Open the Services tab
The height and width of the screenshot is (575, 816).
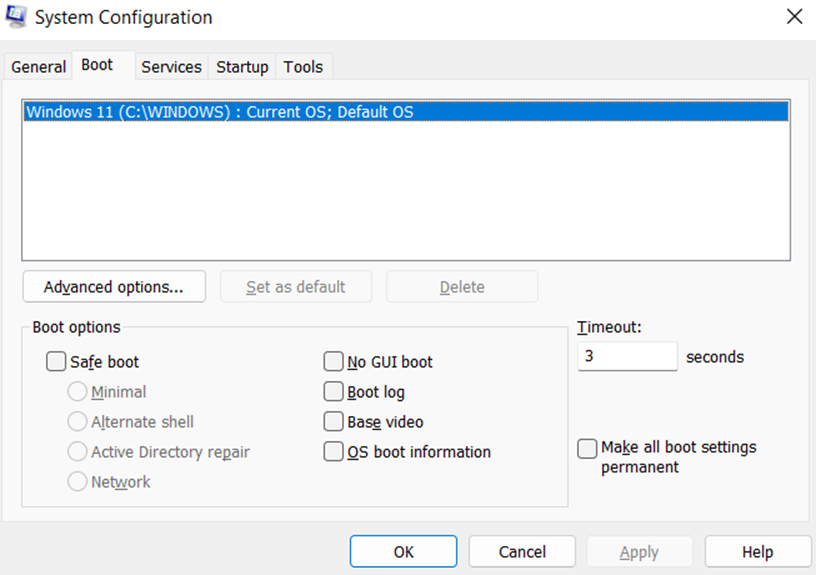pyautogui.click(x=171, y=67)
